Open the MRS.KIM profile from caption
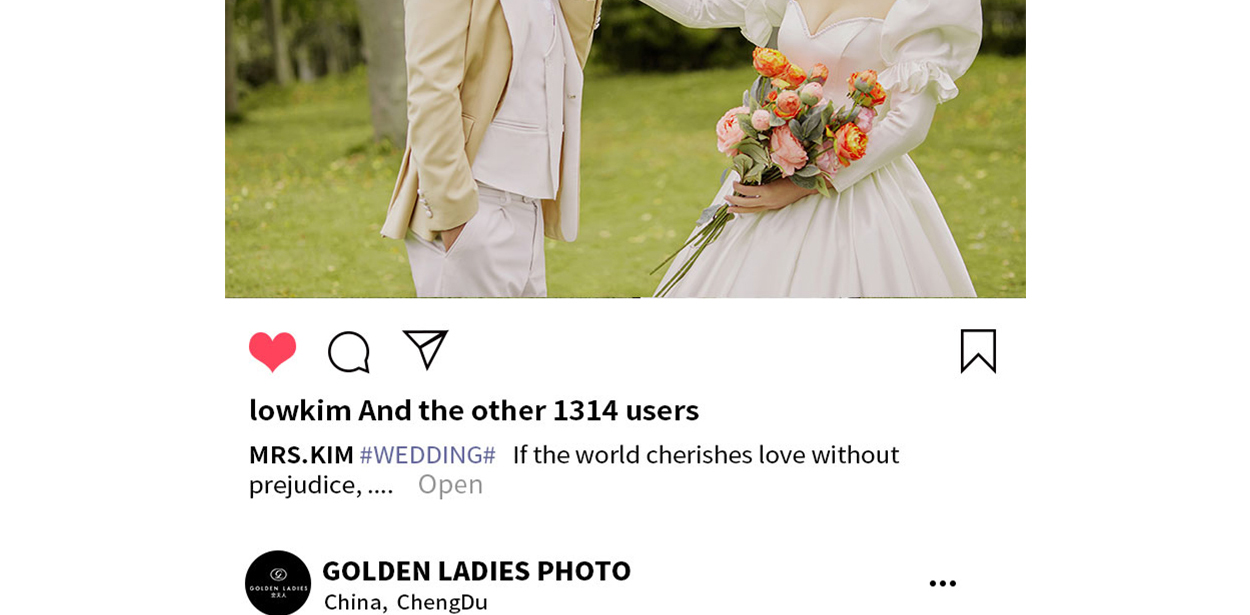The image size is (1250, 615). pyautogui.click(x=301, y=455)
